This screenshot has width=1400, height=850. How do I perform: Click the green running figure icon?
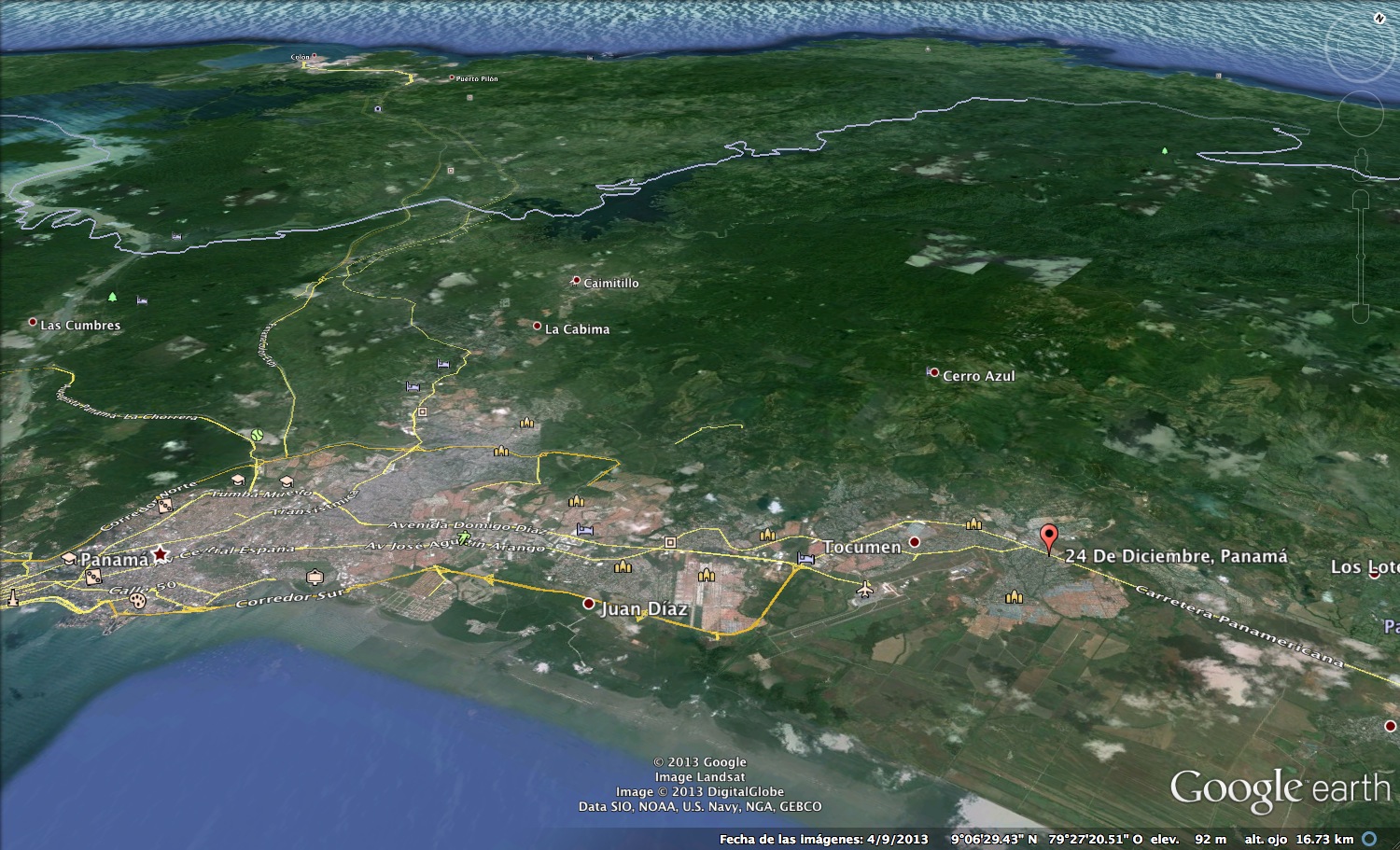click(464, 537)
